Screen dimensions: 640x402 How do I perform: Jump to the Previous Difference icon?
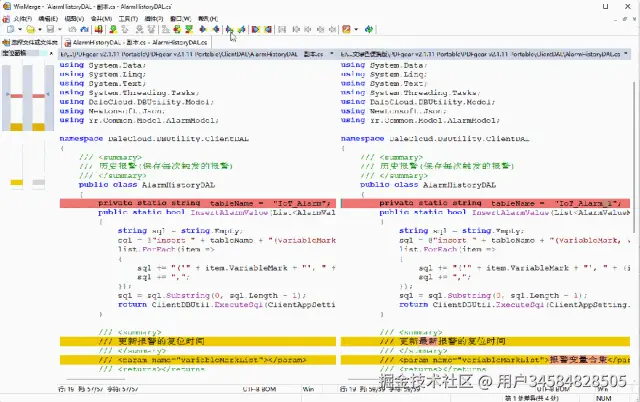click(x=125, y=29)
